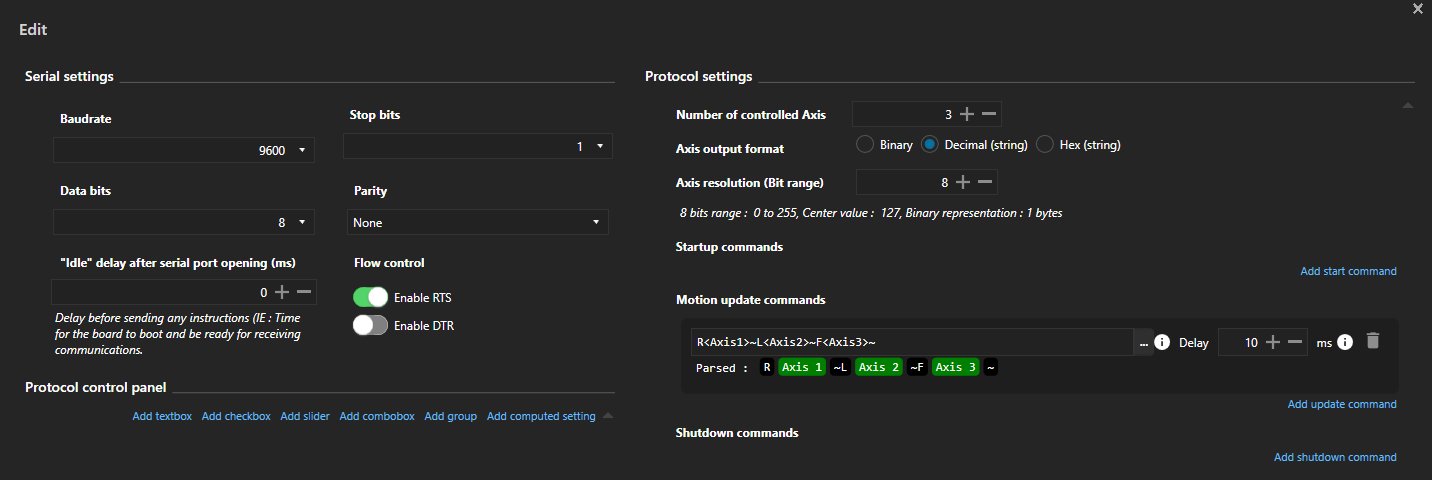Click Add shutdown command link
The width and height of the screenshot is (1432, 480).
[x=1335, y=457]
